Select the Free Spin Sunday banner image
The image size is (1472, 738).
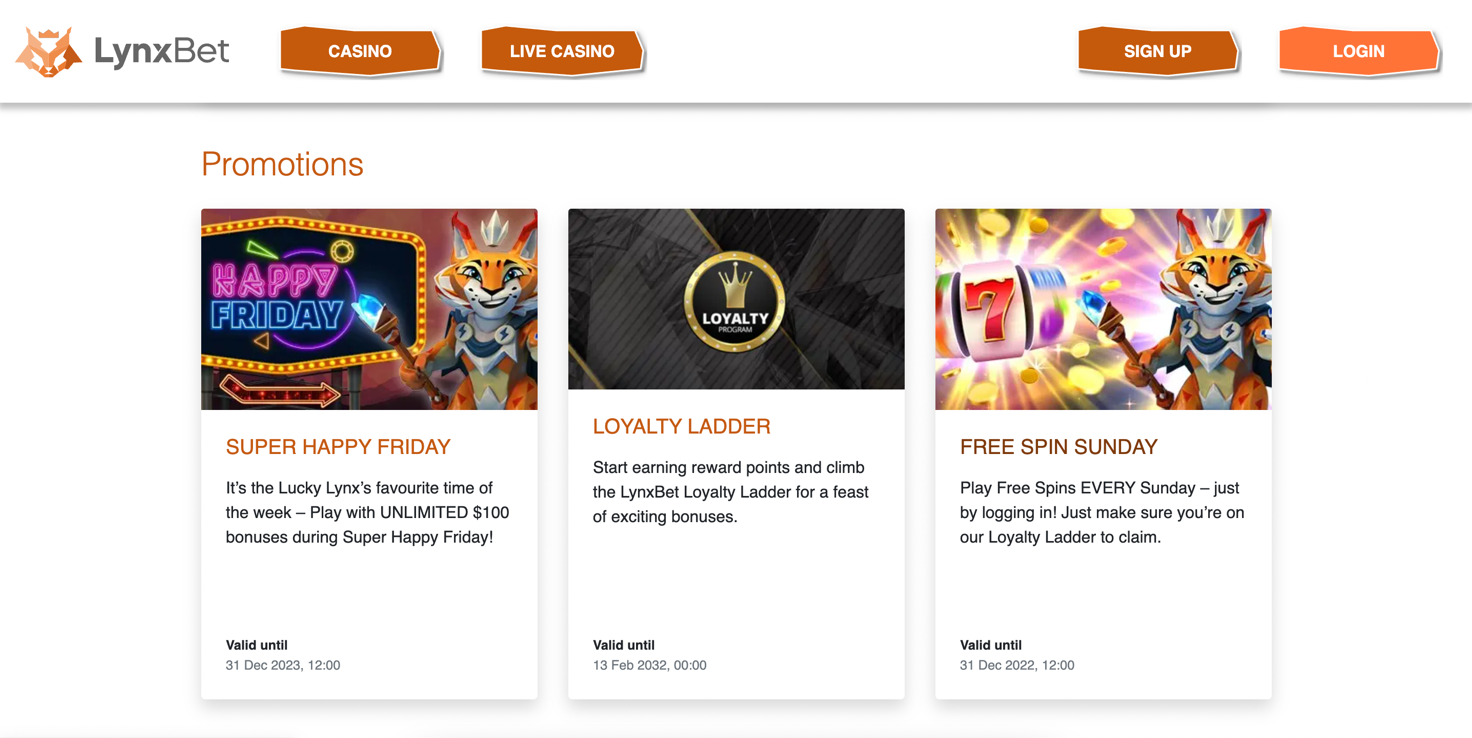click(x=1103, y=309)
